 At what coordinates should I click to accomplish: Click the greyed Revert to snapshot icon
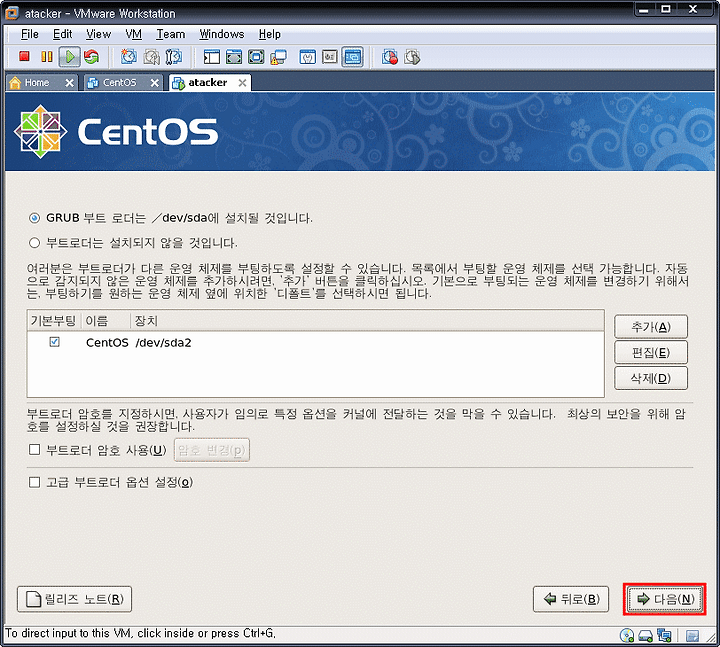(152, 56)
